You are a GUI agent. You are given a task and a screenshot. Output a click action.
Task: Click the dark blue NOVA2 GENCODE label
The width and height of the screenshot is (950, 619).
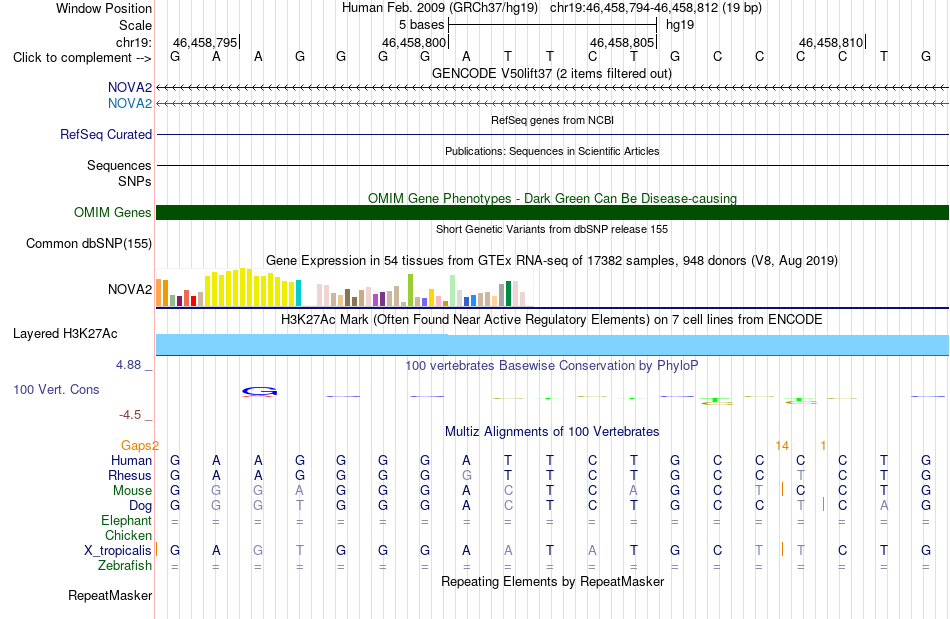click(x=130, y=88)
